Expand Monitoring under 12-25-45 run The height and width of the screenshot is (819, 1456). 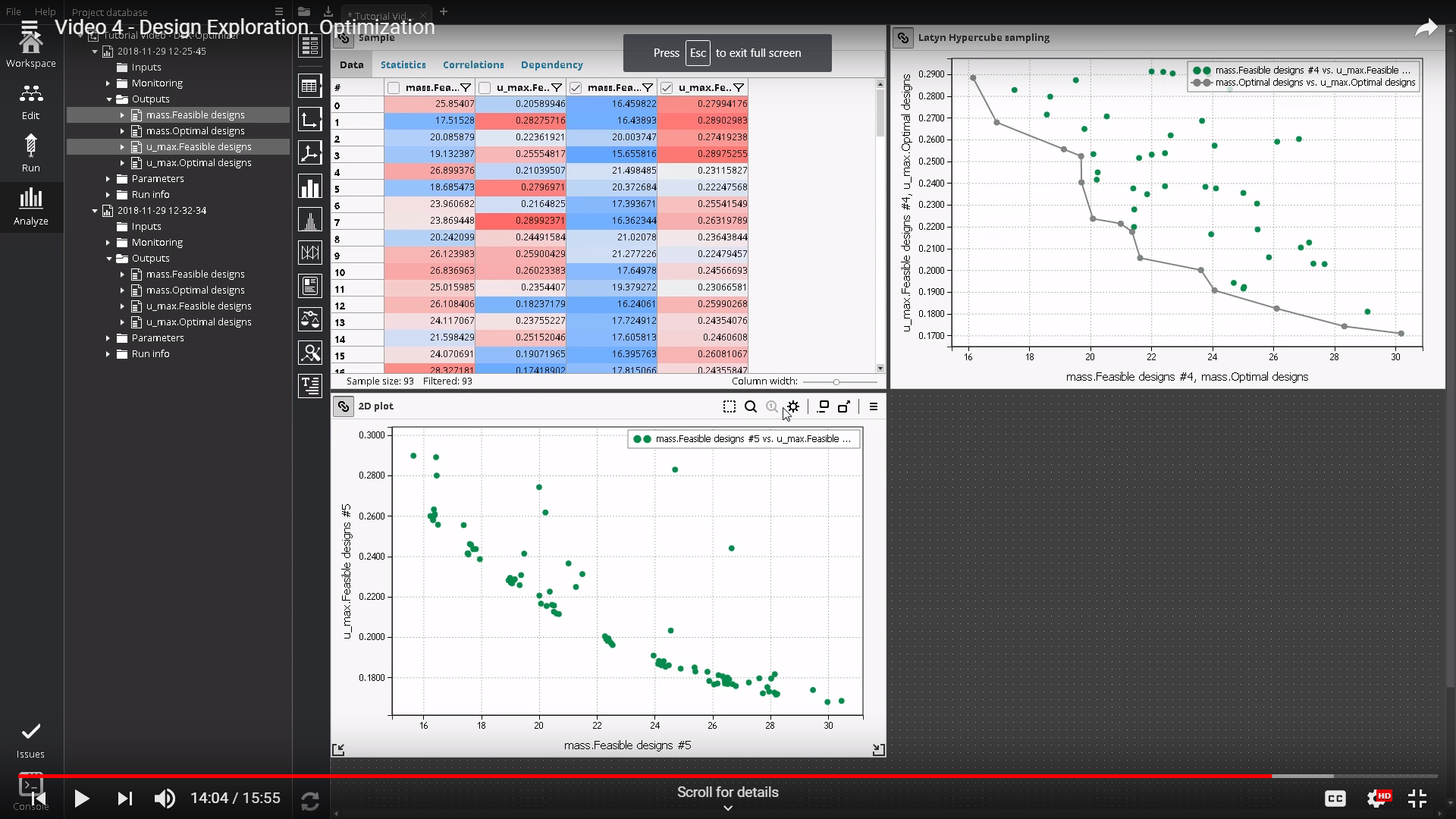(x=108, y=83)
